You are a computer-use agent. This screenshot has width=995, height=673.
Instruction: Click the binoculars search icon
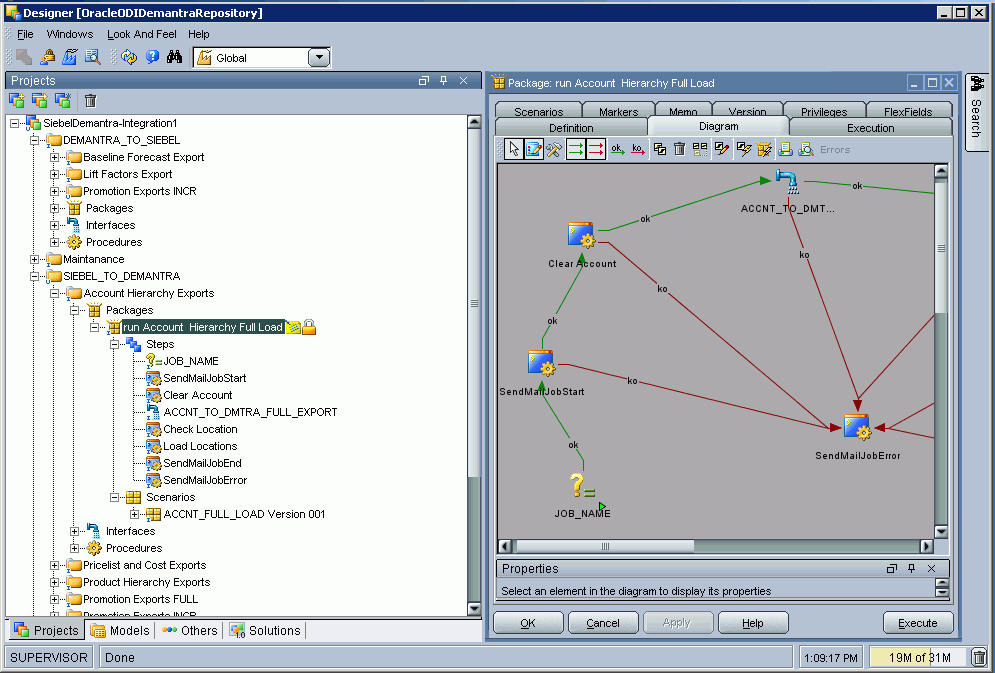pyautogui.click(x=175, y=58)
